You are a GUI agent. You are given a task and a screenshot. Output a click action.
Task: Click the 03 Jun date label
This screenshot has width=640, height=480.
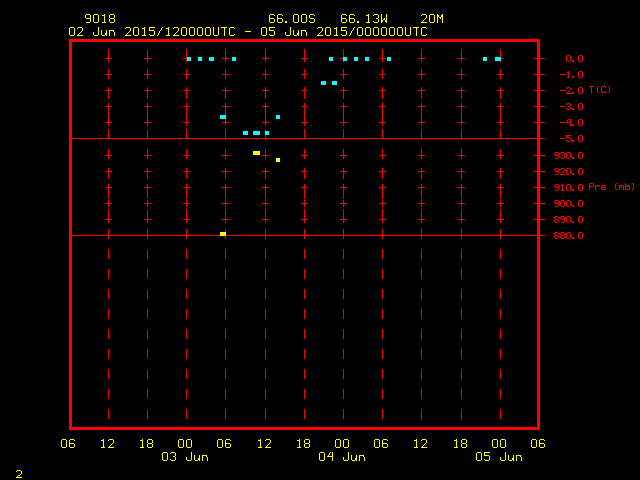tap(185, 457)
